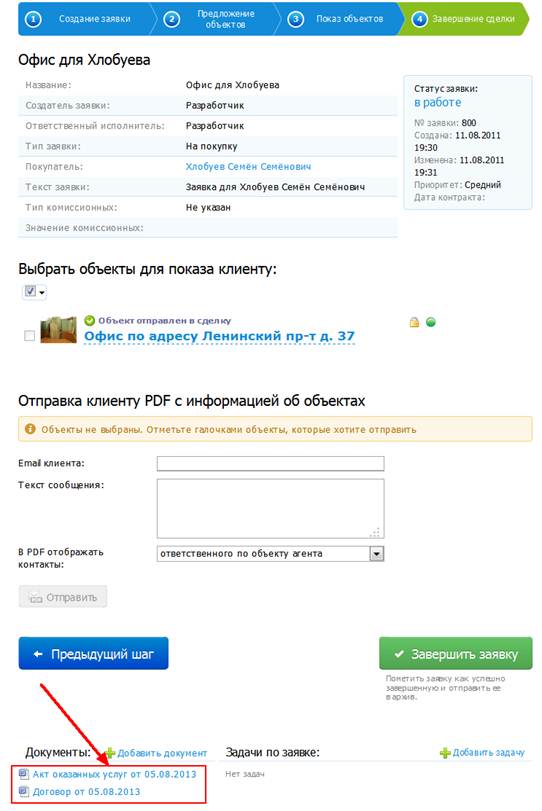
Task: Click the 'Email клиента' input field
Action: pos(270,463)
